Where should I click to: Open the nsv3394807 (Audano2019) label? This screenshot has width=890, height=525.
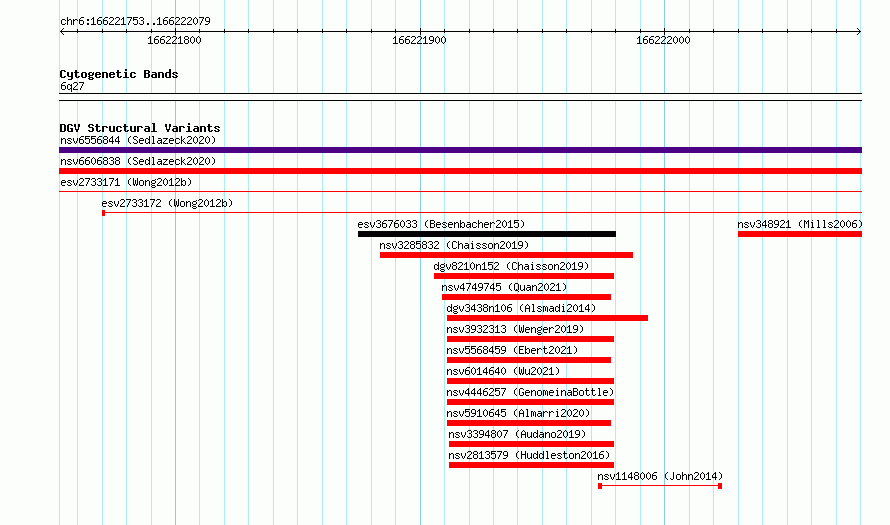pyautogui.click(x=517, y=434)
